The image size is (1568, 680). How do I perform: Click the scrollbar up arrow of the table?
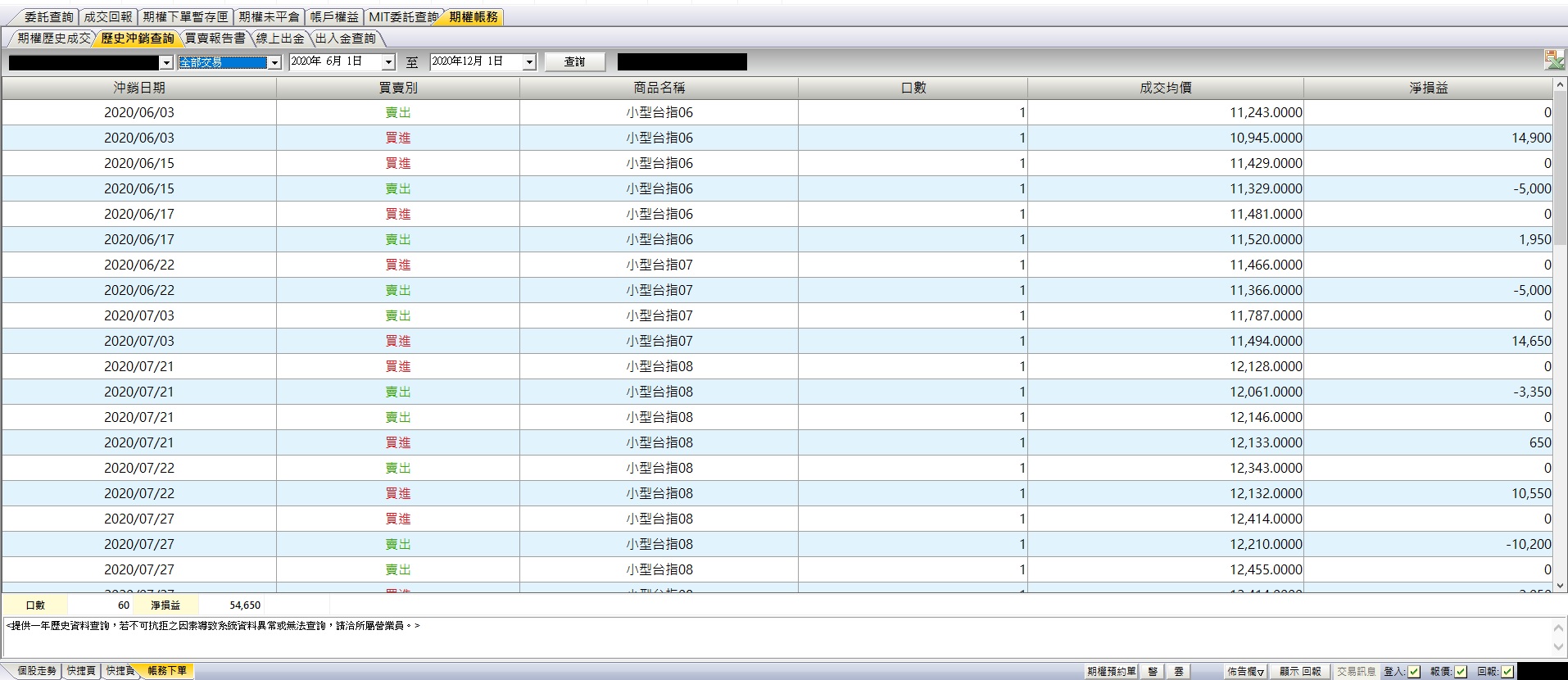pos(1560,85)
